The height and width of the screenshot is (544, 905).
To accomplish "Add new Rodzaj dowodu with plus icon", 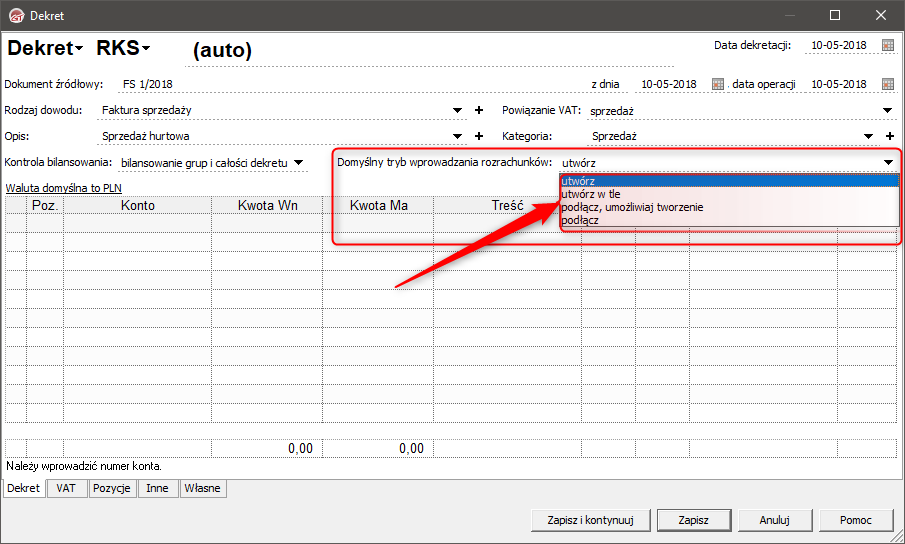I will (x=478, y=110).
